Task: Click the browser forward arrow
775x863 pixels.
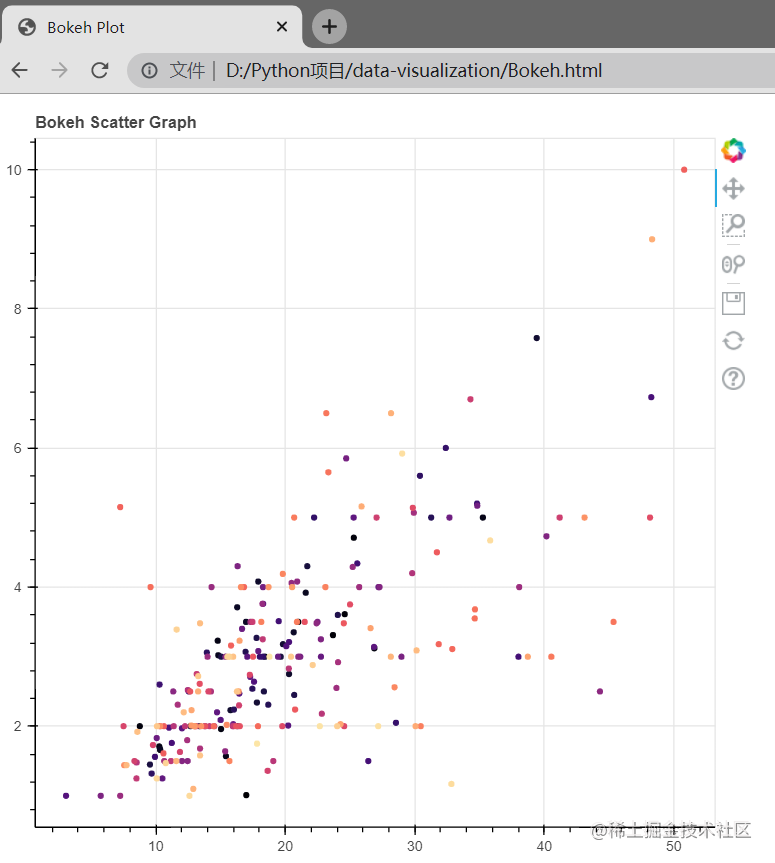Action: (59, 70)
